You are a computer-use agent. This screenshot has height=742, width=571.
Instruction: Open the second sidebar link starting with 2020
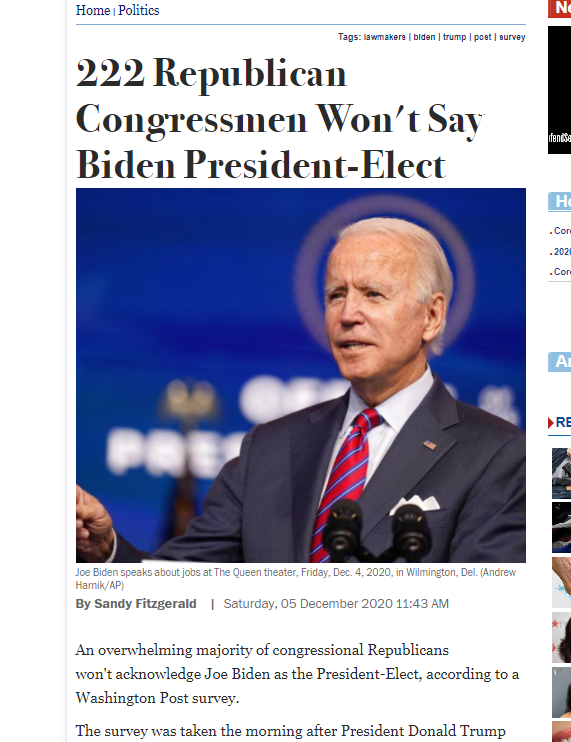[x=562, y=252]
